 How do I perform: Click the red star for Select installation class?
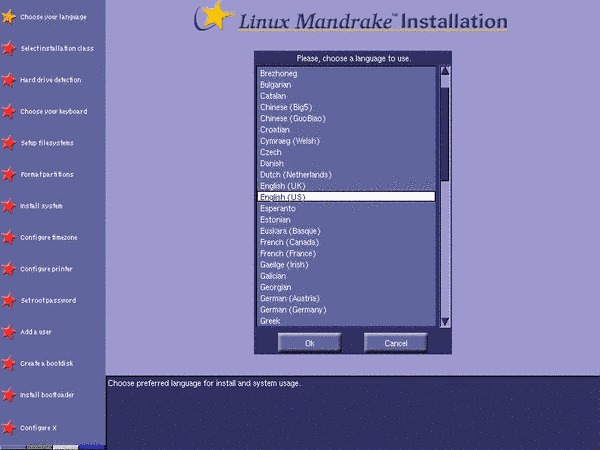[8, 48]
